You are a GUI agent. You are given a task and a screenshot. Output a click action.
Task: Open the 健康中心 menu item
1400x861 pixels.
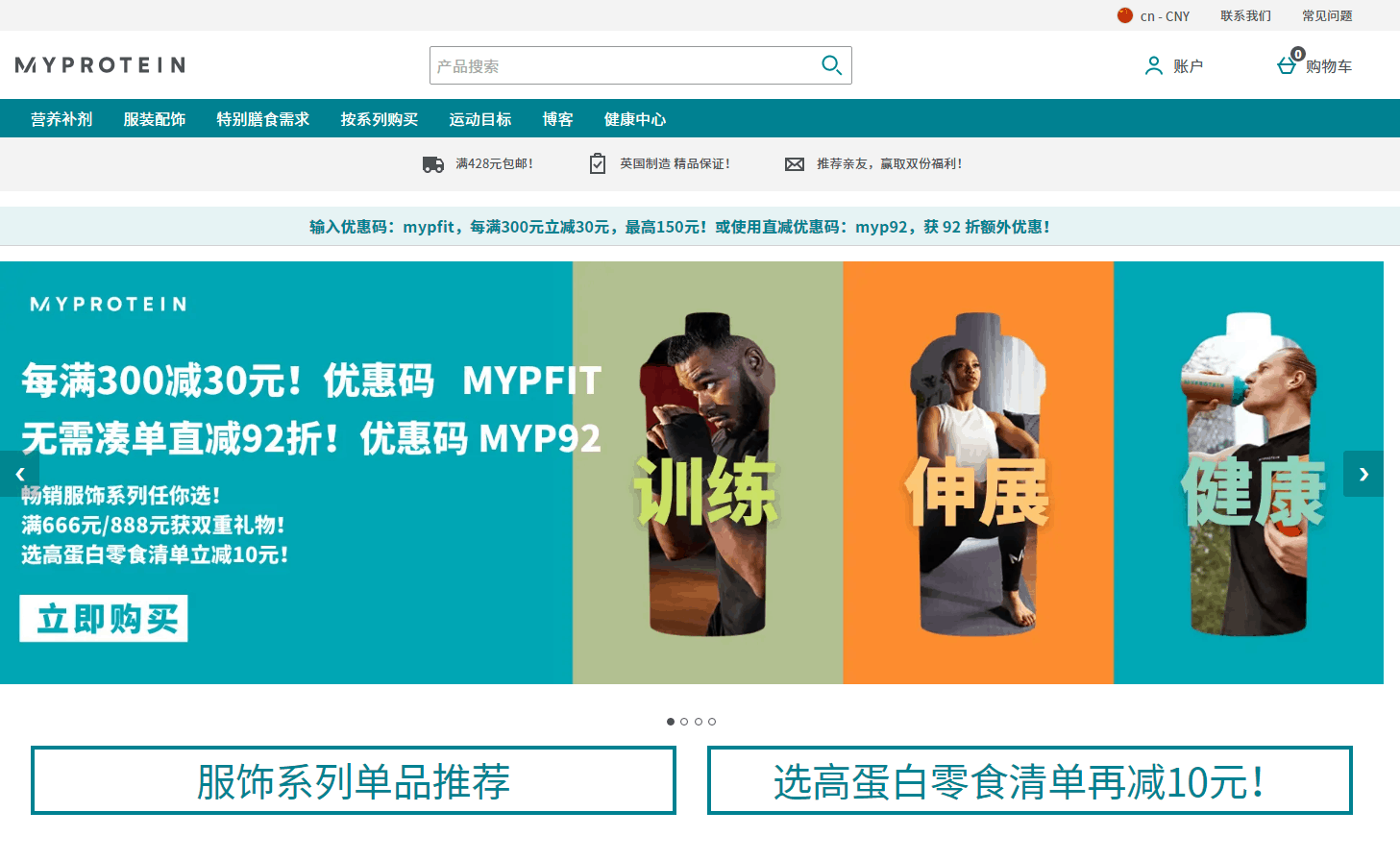tap(635, 119)
